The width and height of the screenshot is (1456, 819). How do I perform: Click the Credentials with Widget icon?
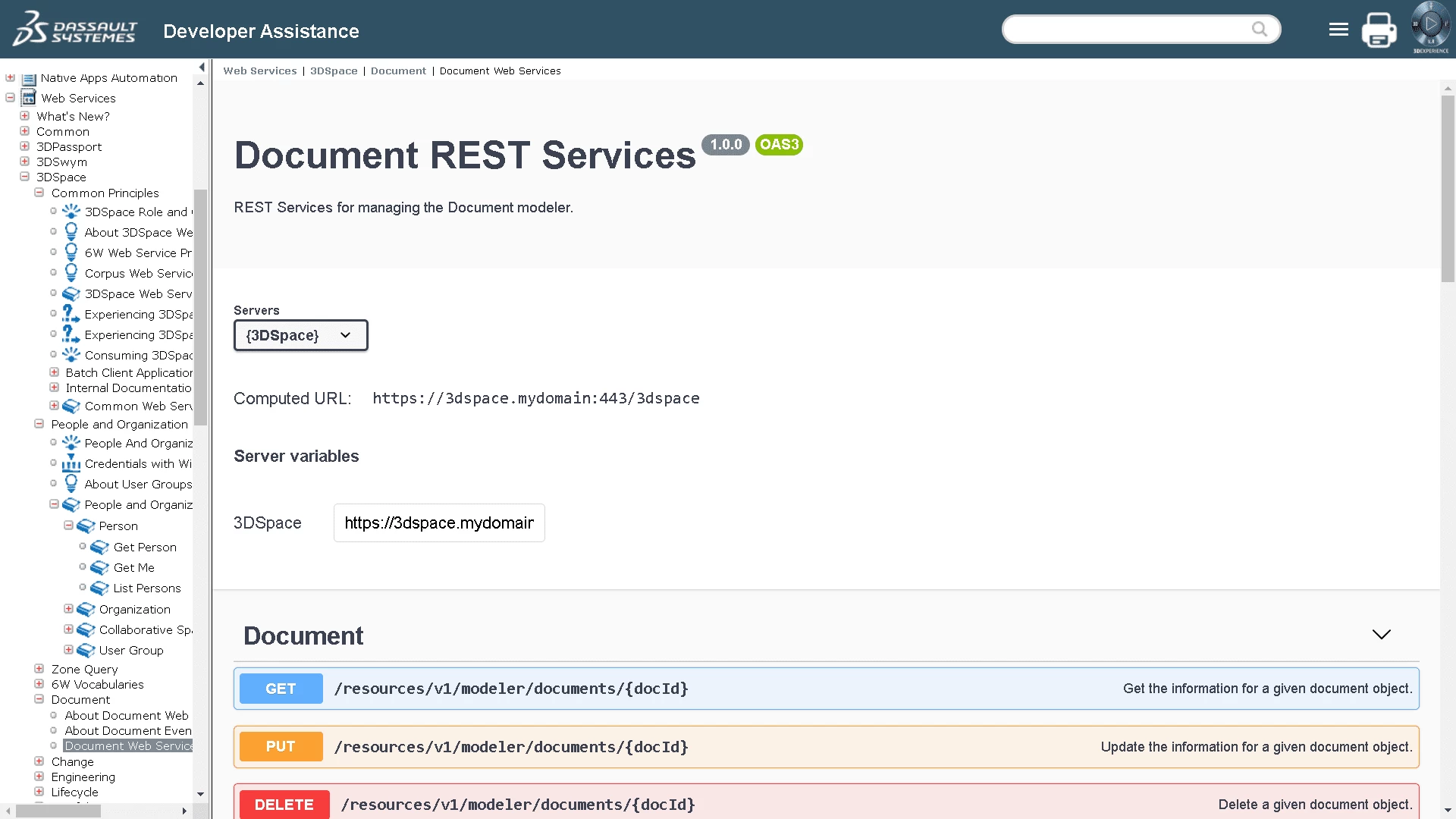[71, 464]
